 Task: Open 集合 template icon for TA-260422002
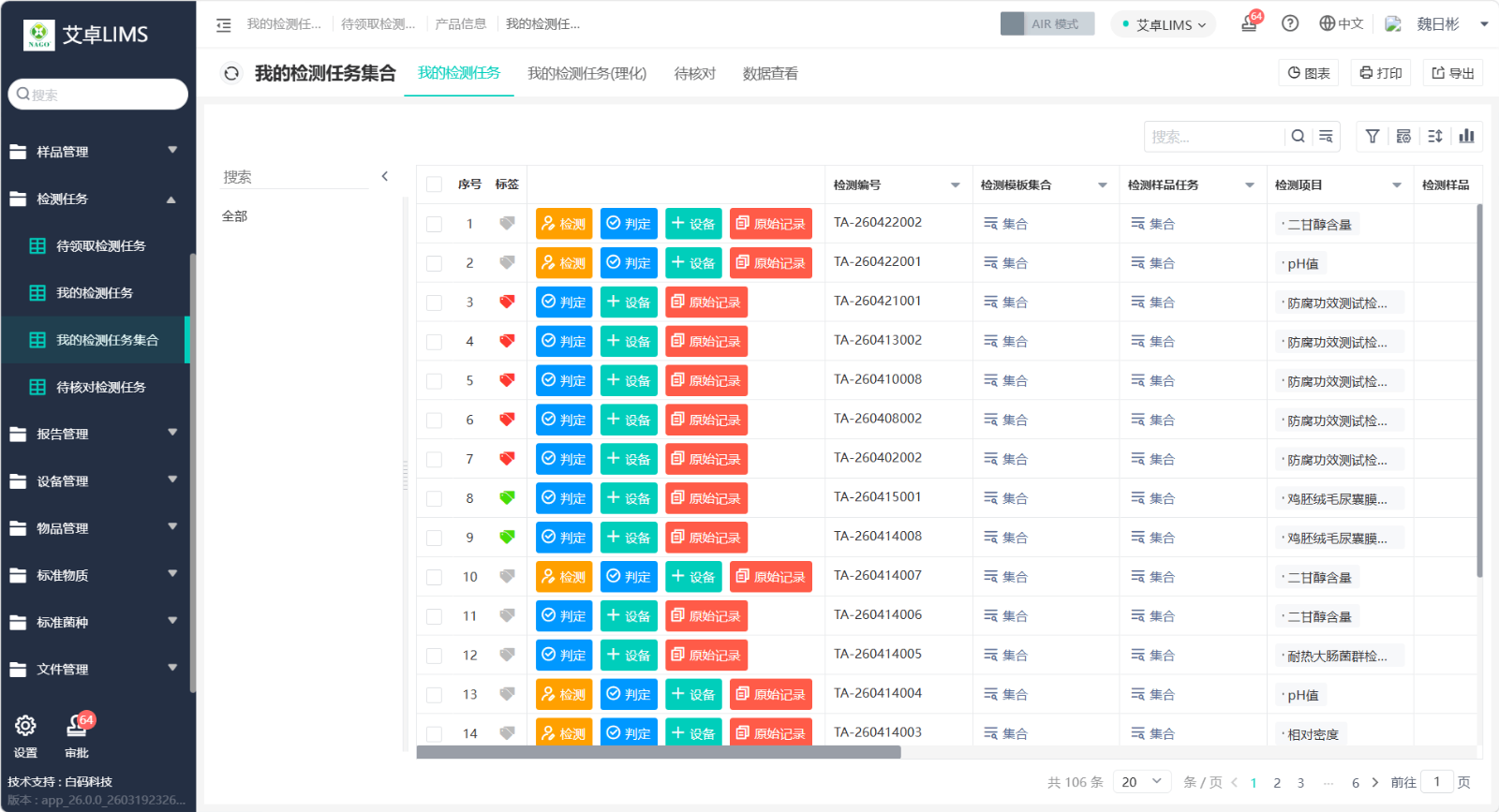pyautogui.click(x=990, y=224)
